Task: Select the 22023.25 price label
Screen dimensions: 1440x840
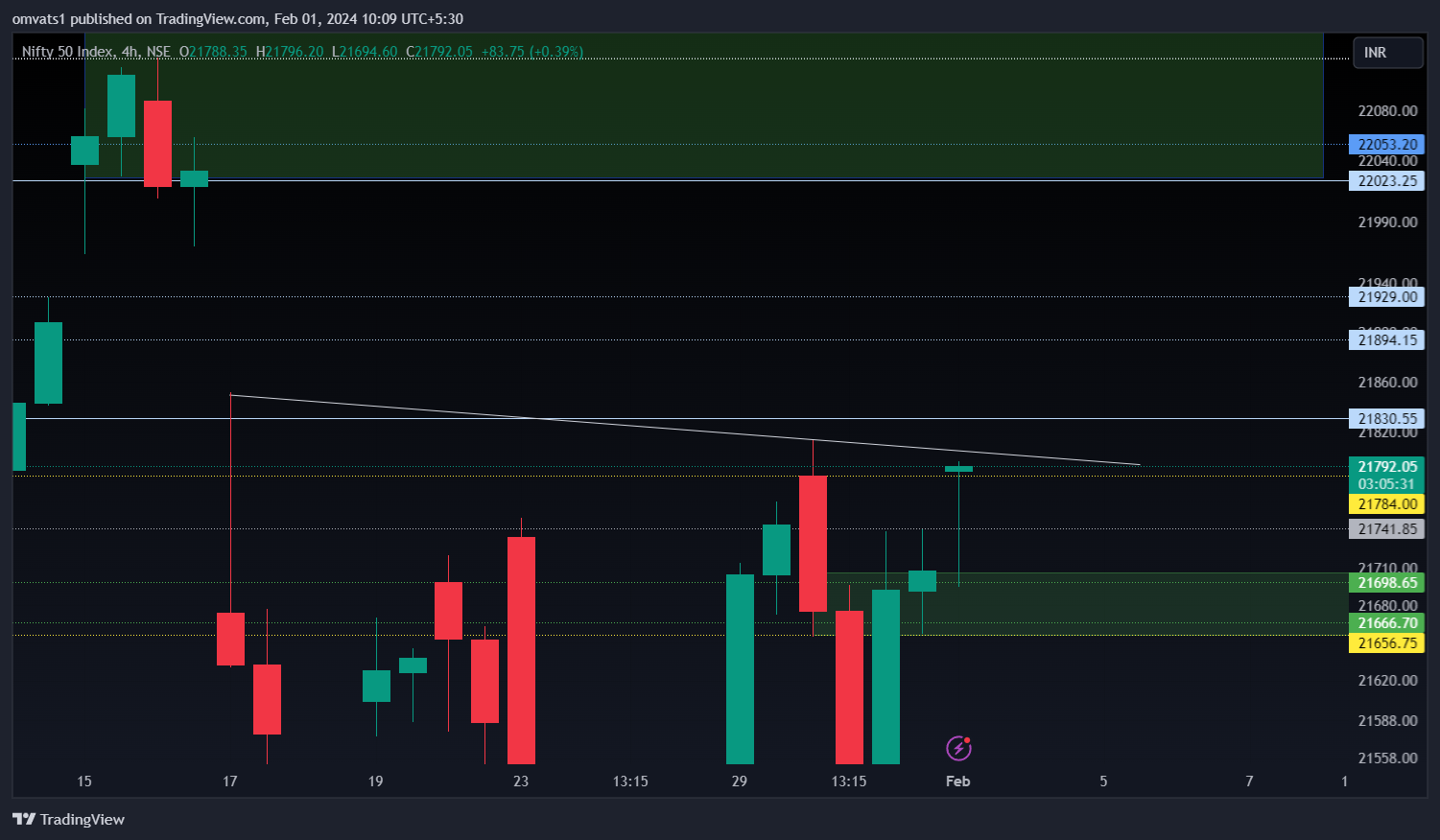Action: pyautogui.click(x=1386, y=181)
